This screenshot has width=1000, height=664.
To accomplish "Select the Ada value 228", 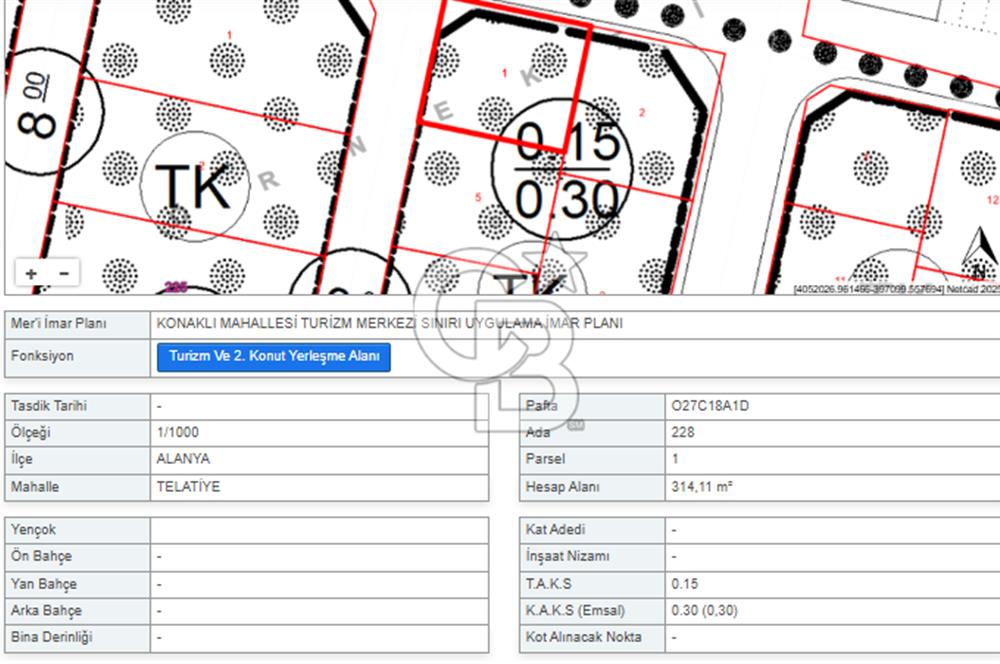I will click(683, 432).
